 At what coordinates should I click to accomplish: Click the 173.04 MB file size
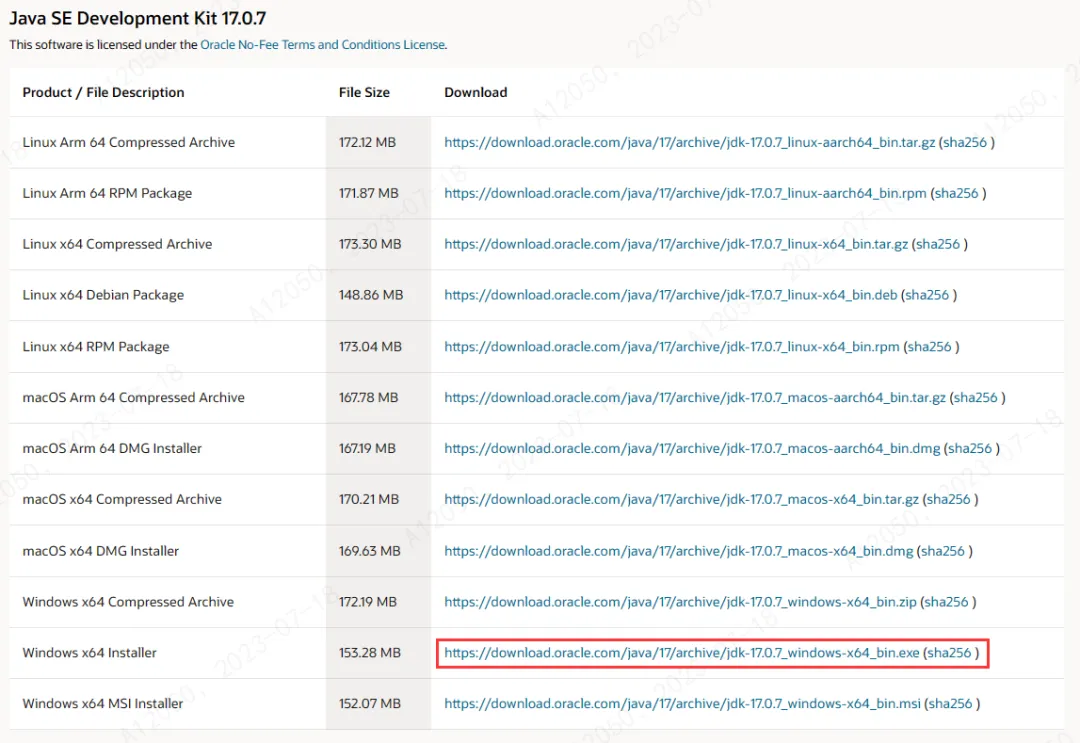370,347
